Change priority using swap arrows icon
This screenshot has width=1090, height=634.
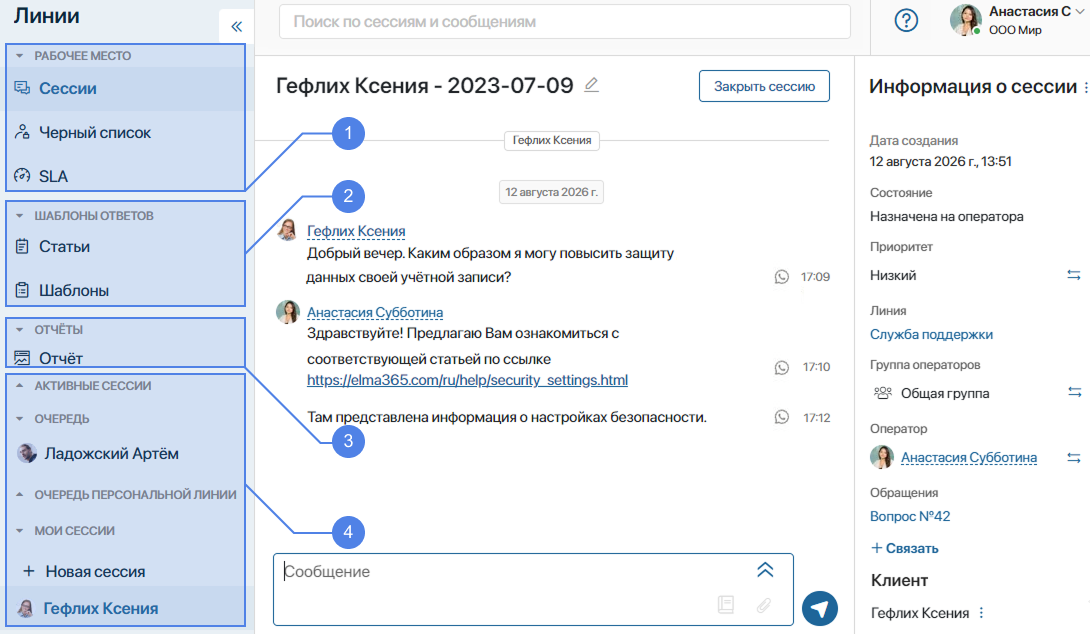tap(1074, 275)
